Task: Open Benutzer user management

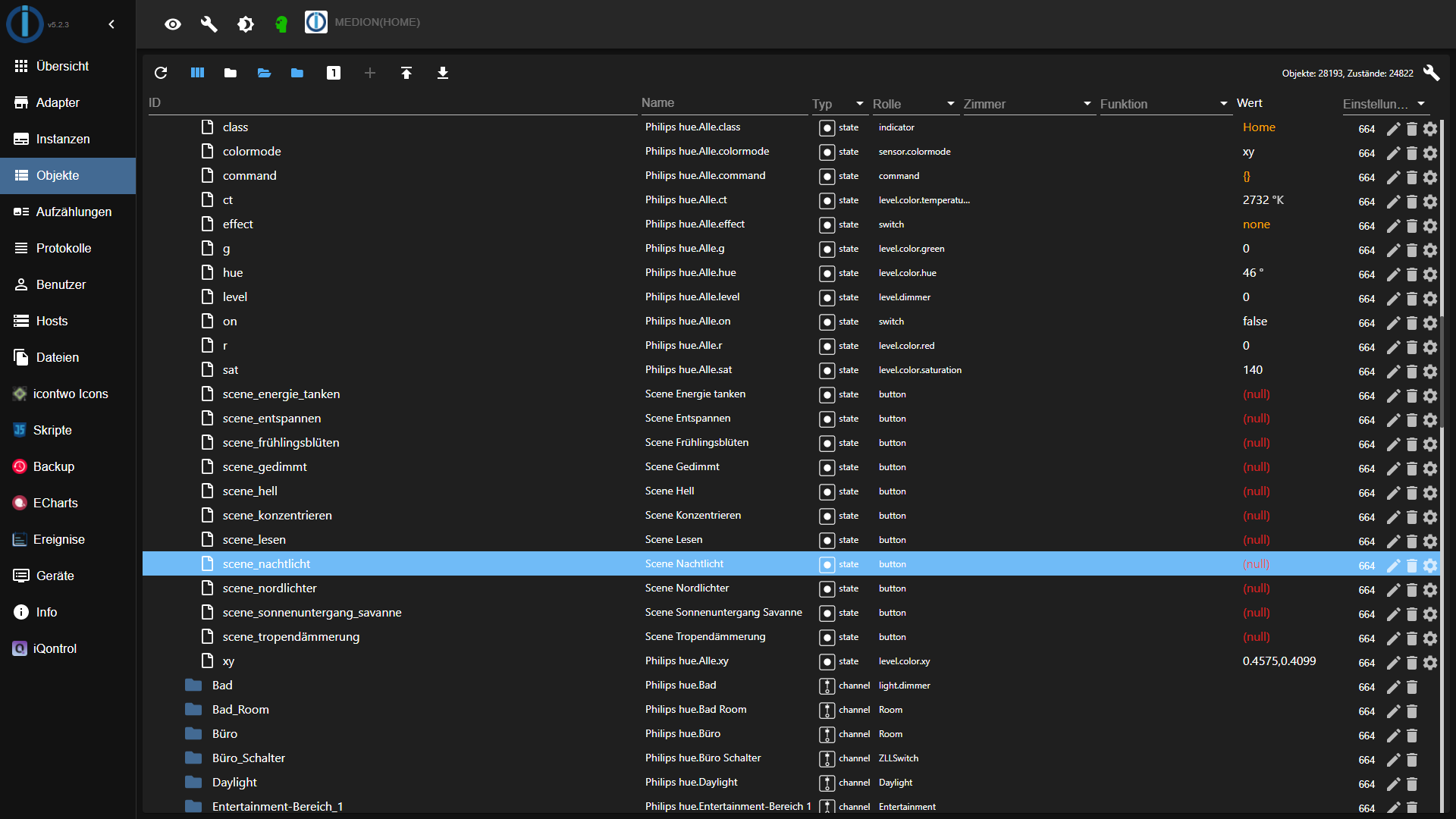Action: click(x=67, y=284)
